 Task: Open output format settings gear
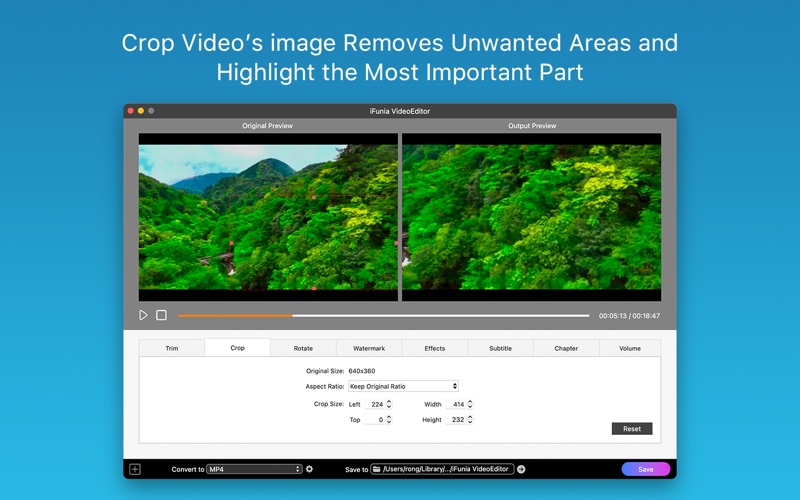point(309,469)
